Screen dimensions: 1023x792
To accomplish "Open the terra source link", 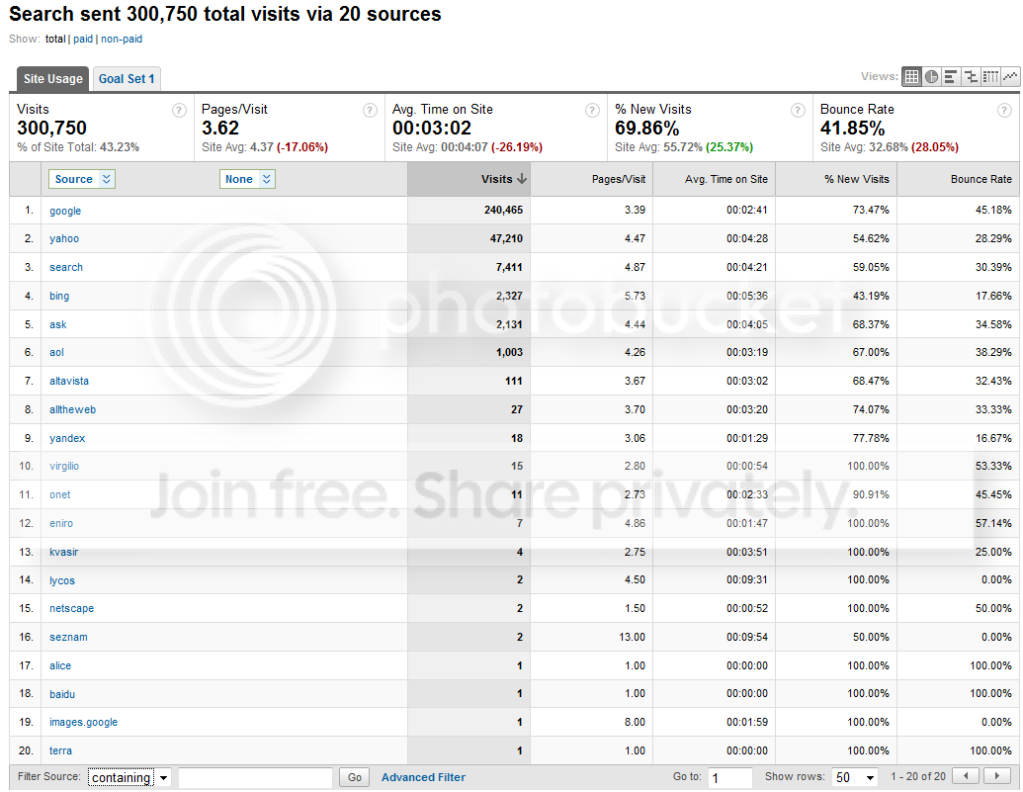I will (x=61, y=751).
